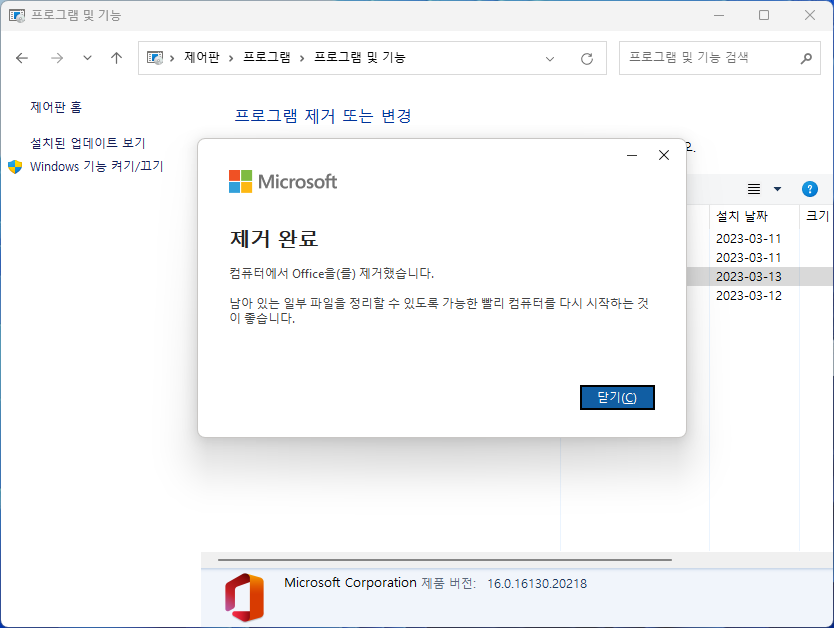Sort by 설치 날짜 column header
The image size is (834, 628).
click(742, 216)
